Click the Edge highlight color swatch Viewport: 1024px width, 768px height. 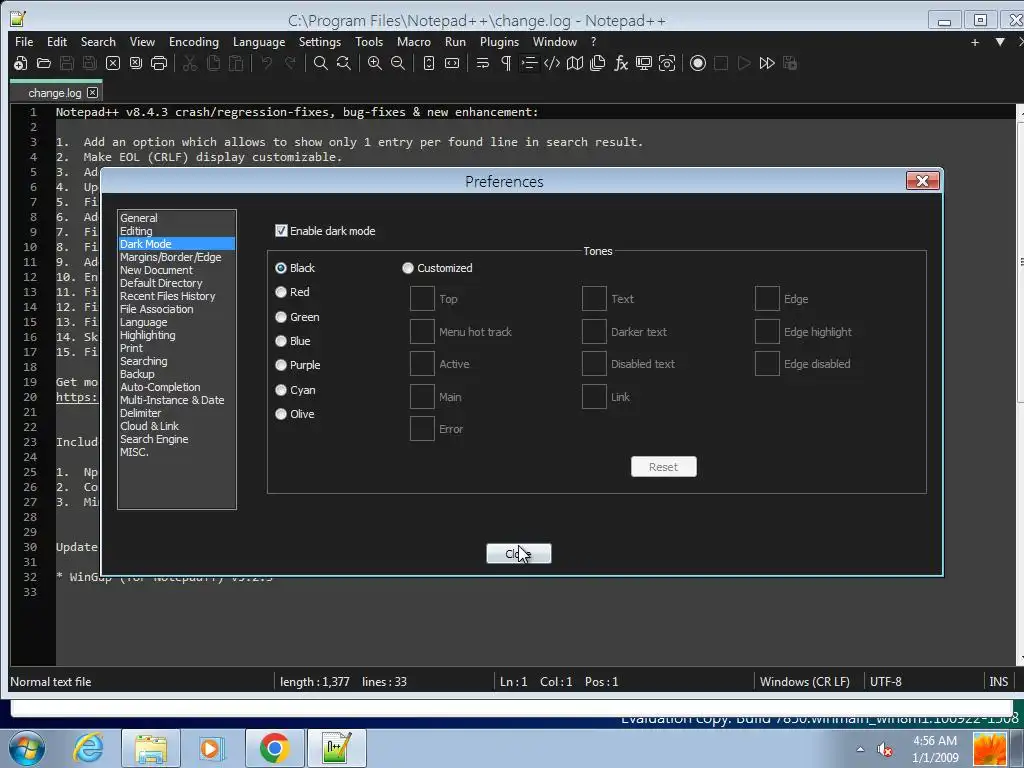tap(767, 332)
